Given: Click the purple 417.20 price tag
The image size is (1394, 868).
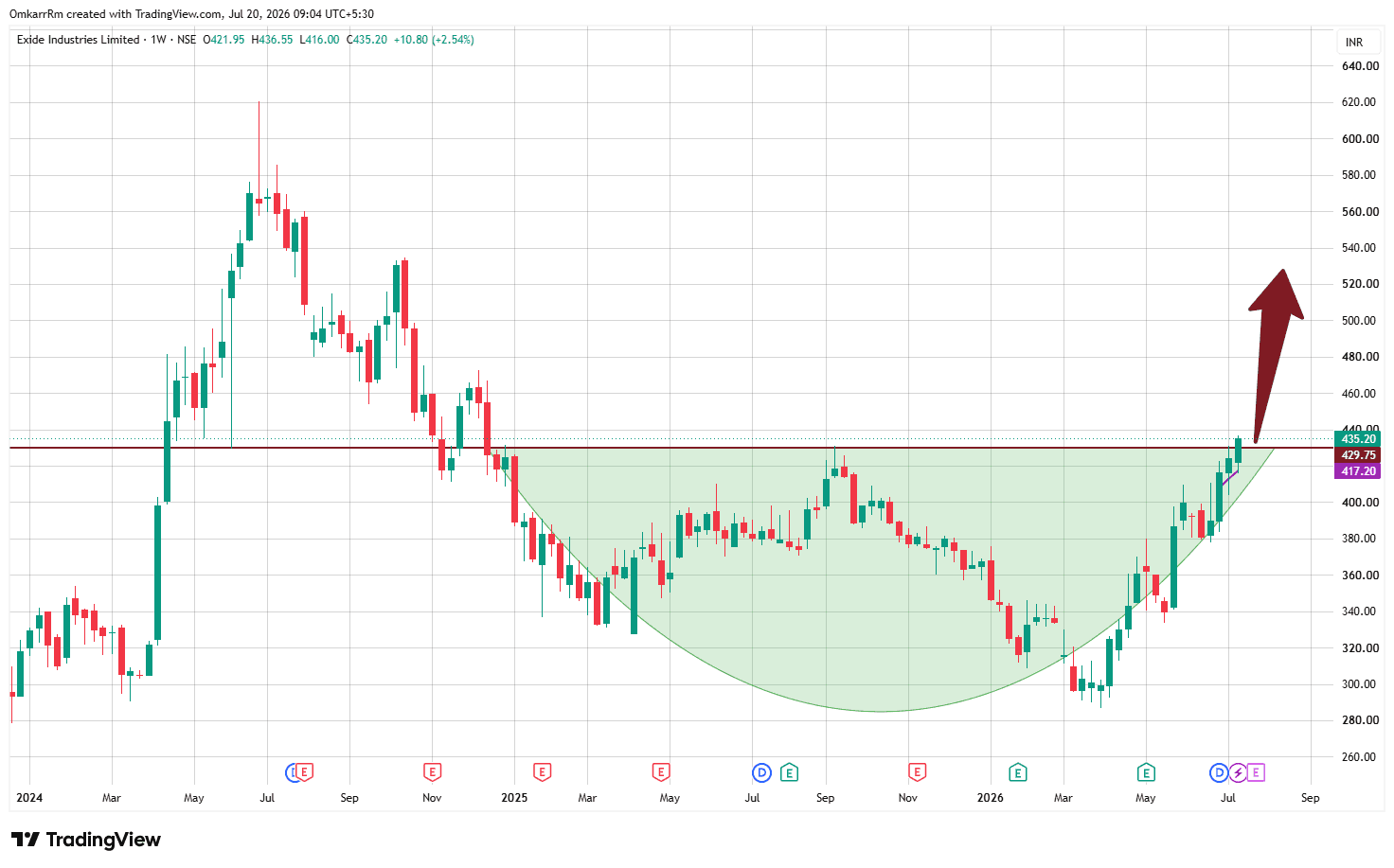Looking at the screenshot, I should click(x=1357, y=471).
